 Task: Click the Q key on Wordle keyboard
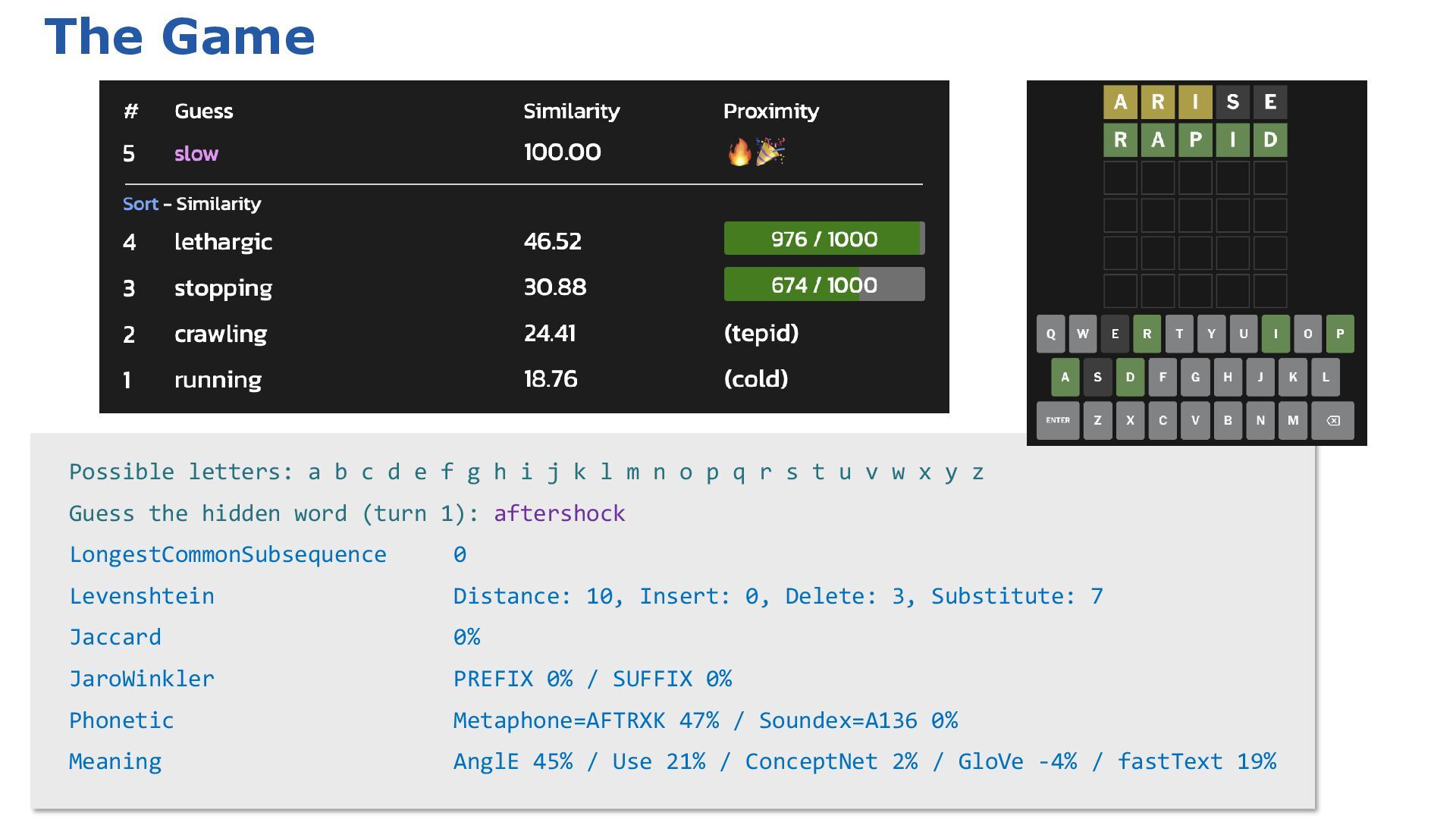(1050, 334)
